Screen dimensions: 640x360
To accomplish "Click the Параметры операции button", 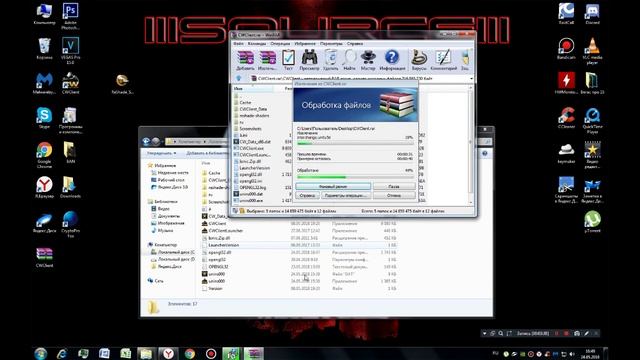I will pyautogui.click(x=346, y=196).
